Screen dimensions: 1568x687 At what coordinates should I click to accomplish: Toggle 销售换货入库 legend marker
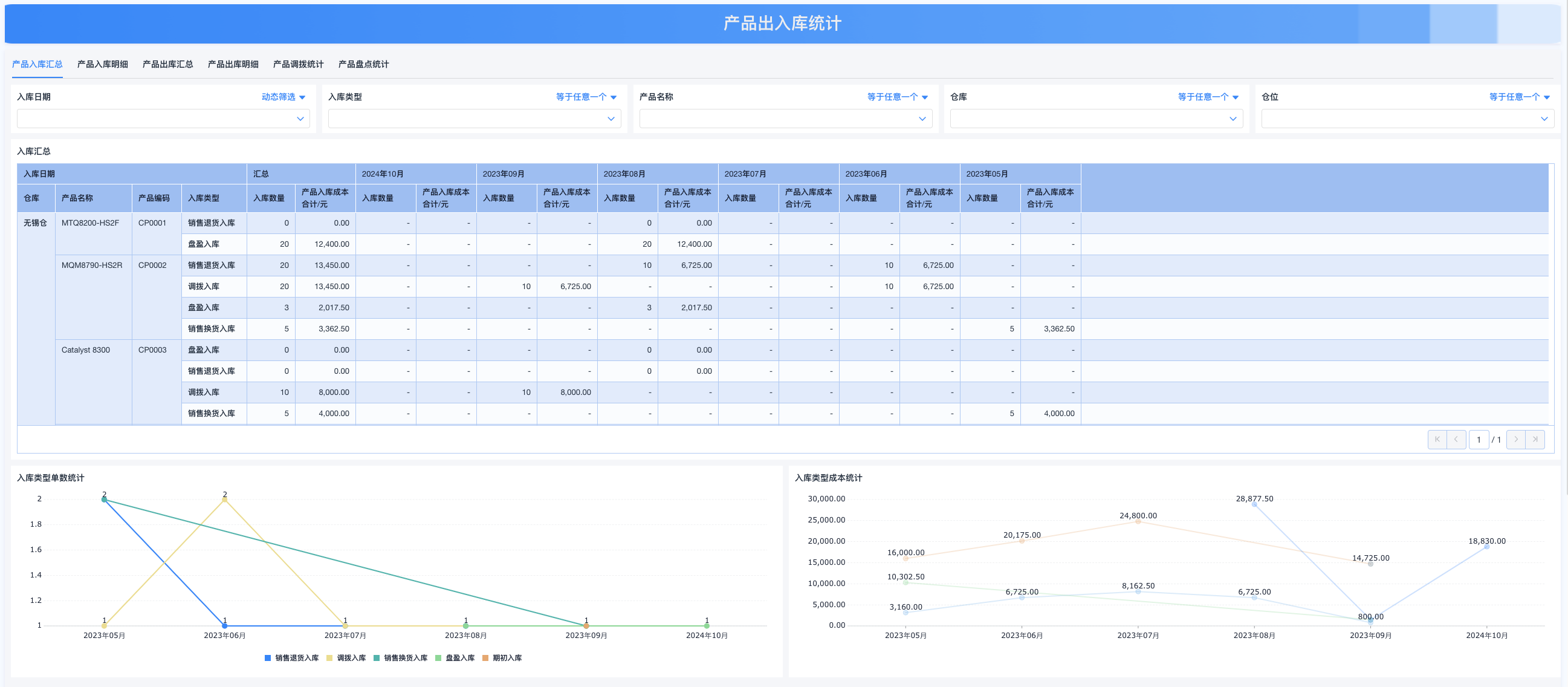377,658
